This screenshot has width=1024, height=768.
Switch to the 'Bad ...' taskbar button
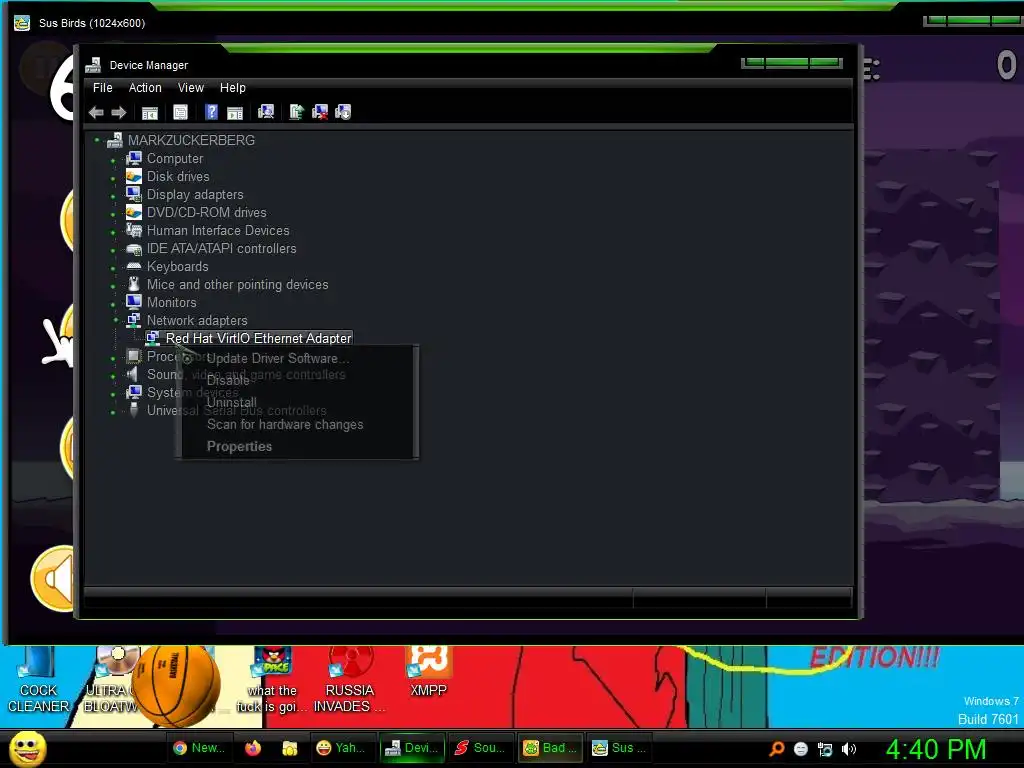[x=551, y=748]
